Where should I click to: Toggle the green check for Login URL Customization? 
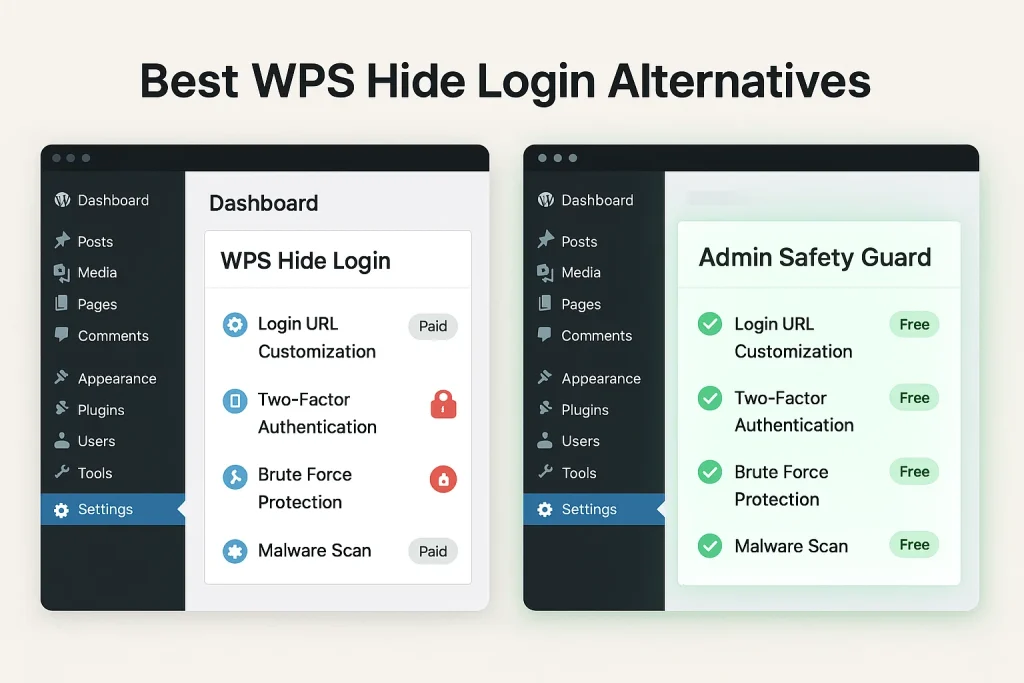point(710,324)
